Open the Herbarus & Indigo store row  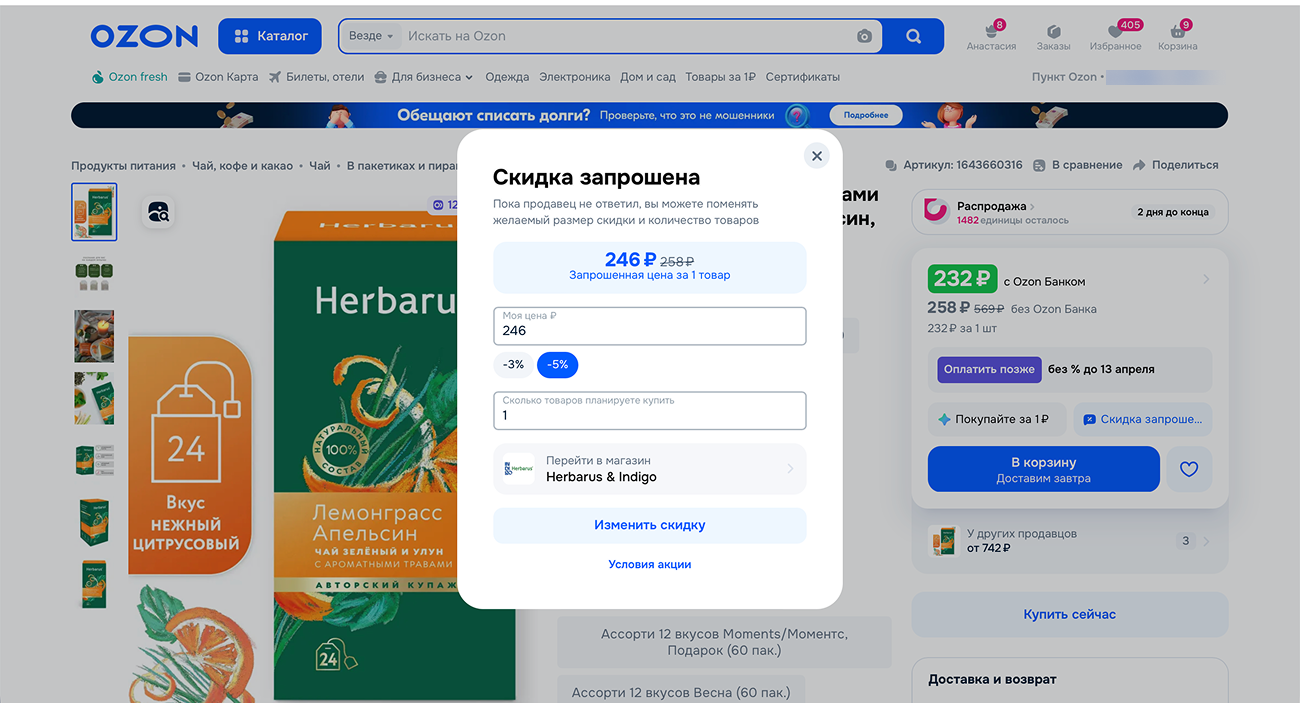tap(649, 469)
